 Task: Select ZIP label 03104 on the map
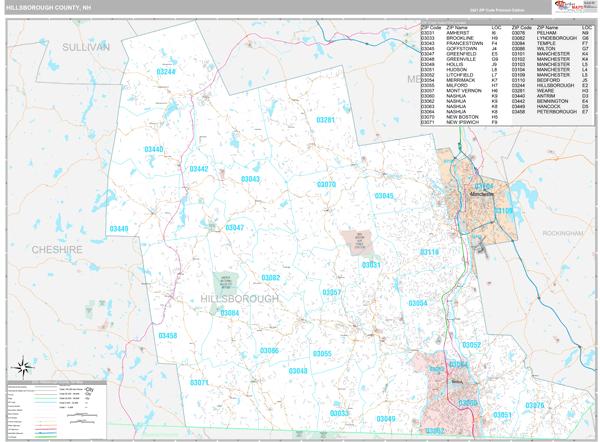[484, 186]
